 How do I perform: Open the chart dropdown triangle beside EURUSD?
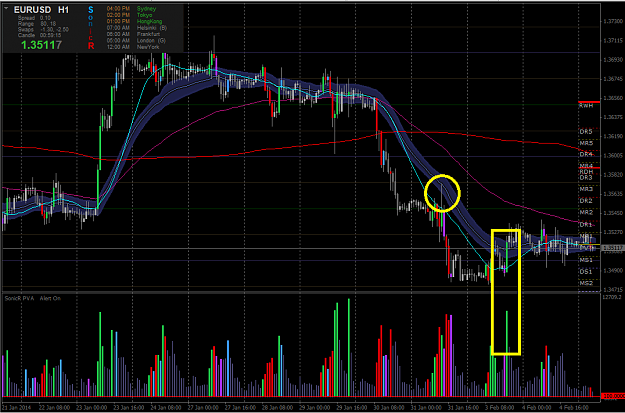(6, 8)
